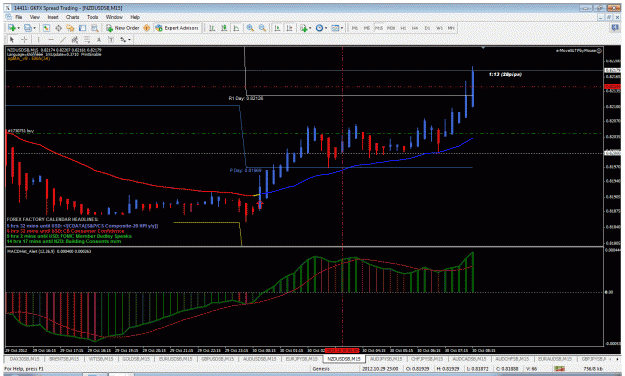Click the New Chart toolbar icon
The height and width of the screenshot is (376, 625).
[x=12, y=28]
